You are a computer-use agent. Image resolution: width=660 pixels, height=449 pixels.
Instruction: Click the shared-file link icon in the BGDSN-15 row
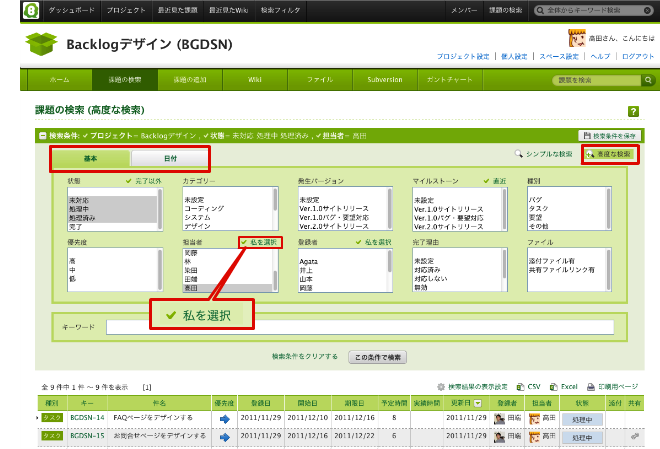(634, 436)
